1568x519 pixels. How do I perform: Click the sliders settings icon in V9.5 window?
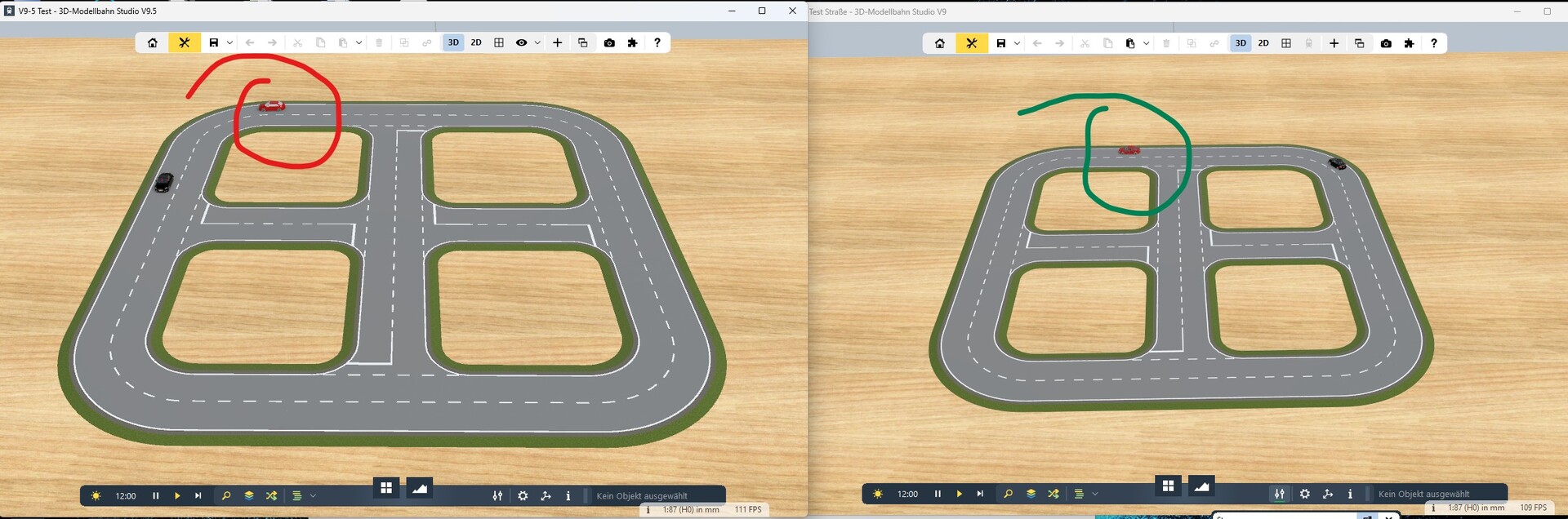(x=497, y=495)
